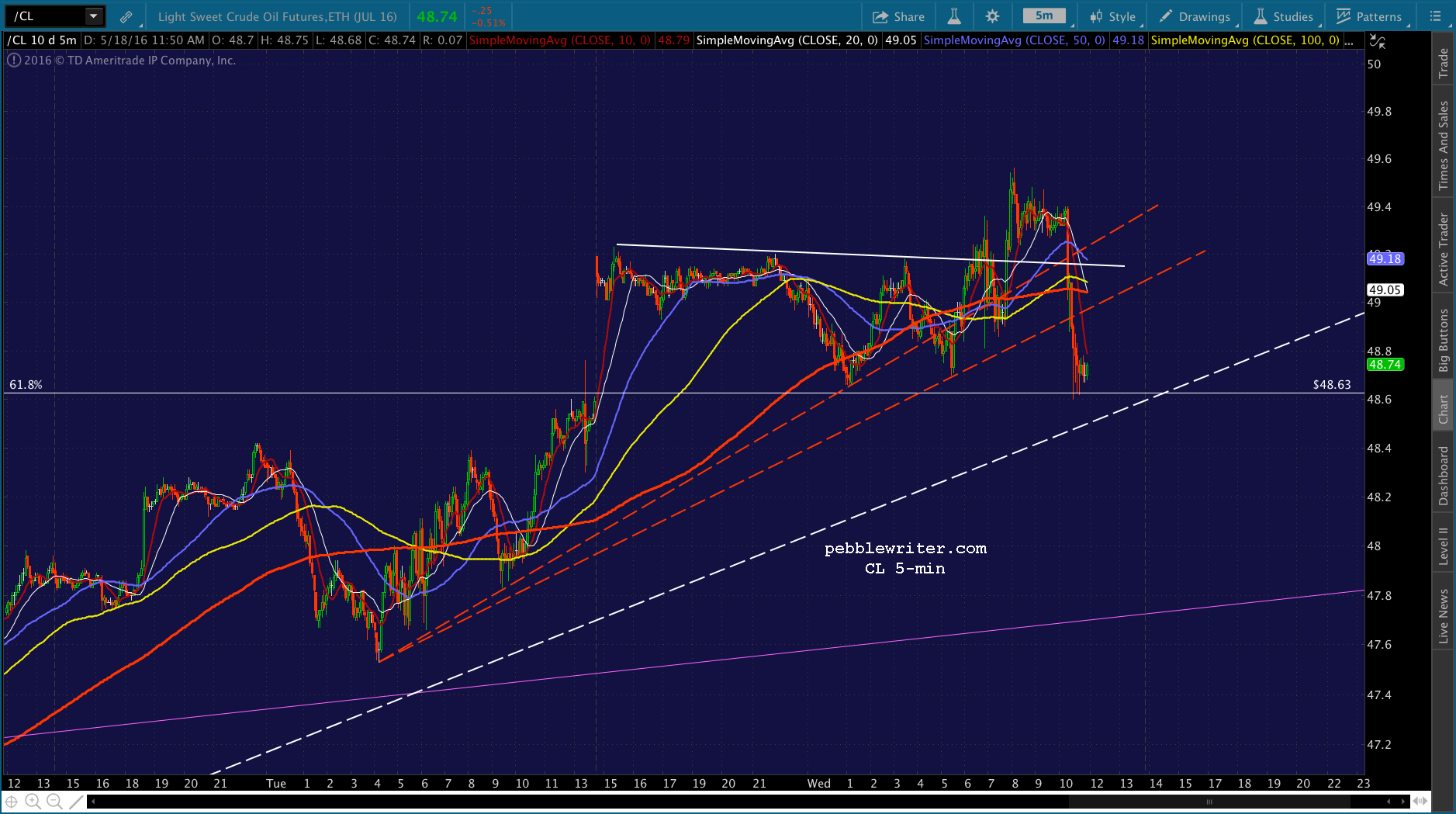Click the Light Sweet Crude Oil Futures description
The image size is (1456, 814).
pyautogui.click(x=277, y=16)
